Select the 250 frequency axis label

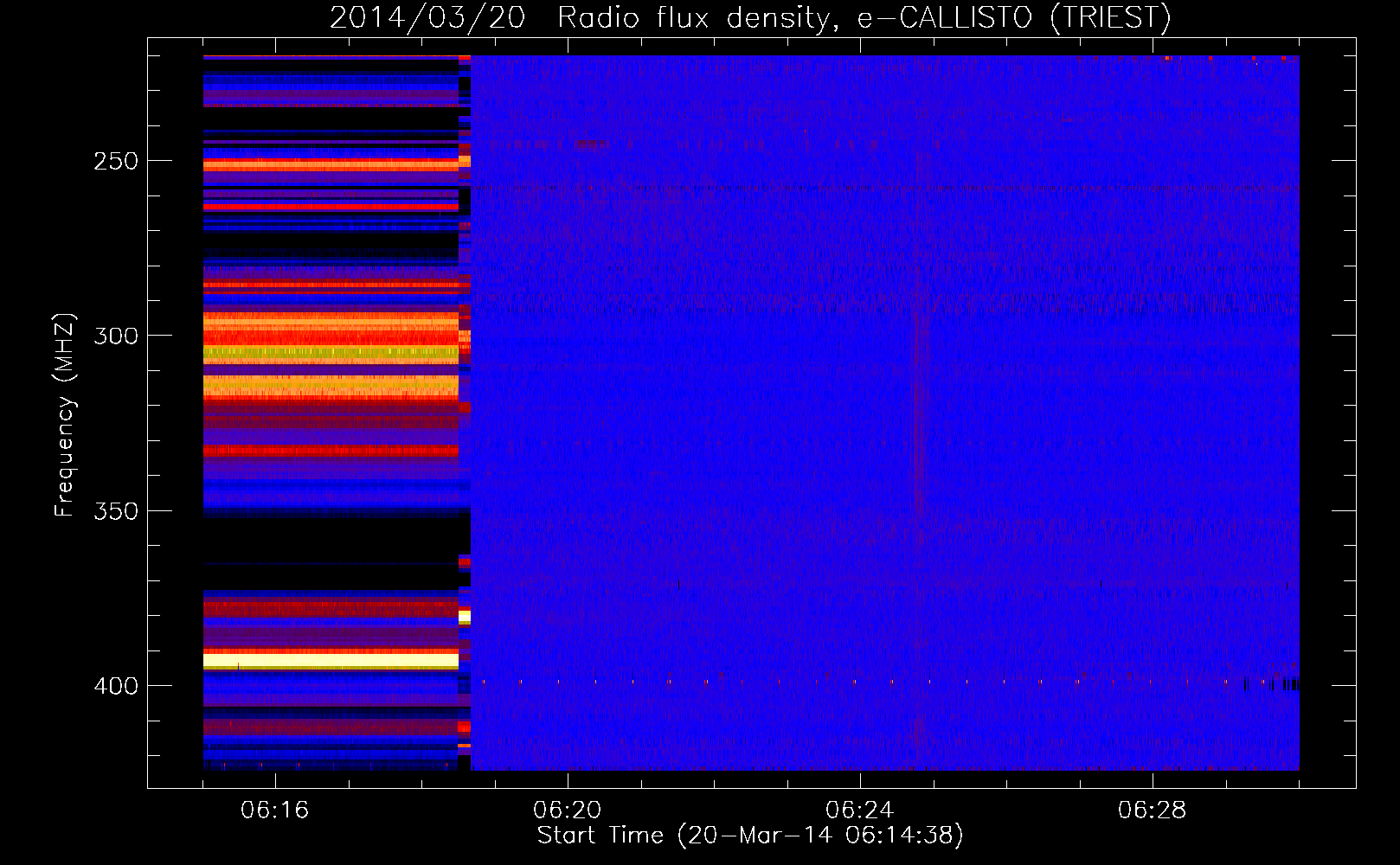116,162
